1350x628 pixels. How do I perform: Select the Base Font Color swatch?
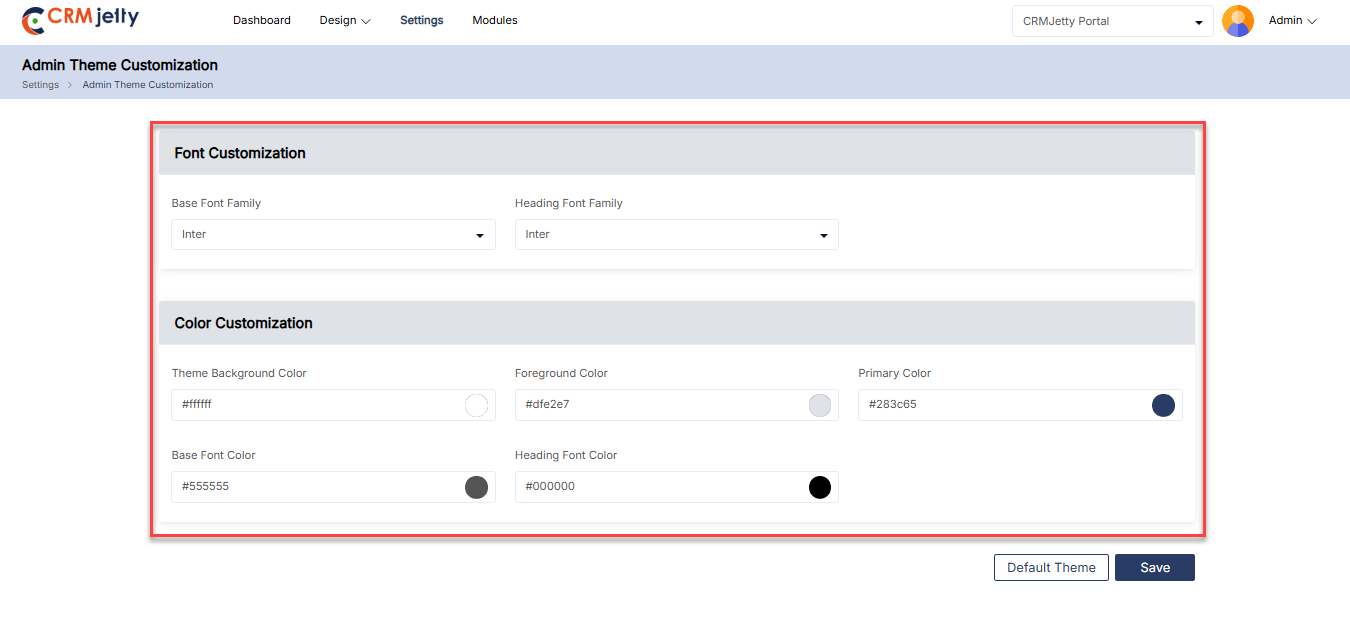click(x=476, y=487)
